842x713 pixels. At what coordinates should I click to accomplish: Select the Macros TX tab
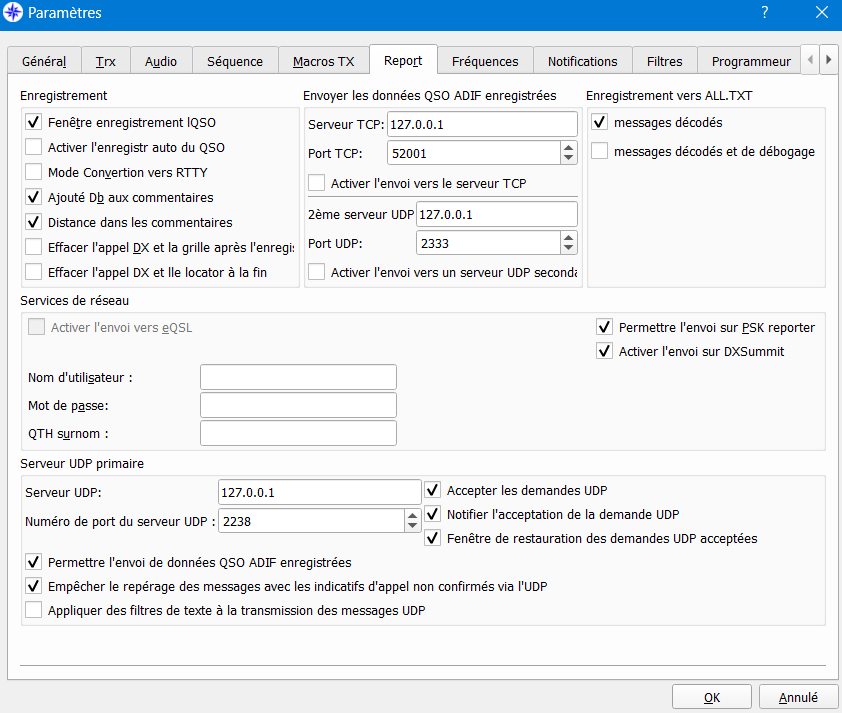pyautogui.click(x=323, y=61)
